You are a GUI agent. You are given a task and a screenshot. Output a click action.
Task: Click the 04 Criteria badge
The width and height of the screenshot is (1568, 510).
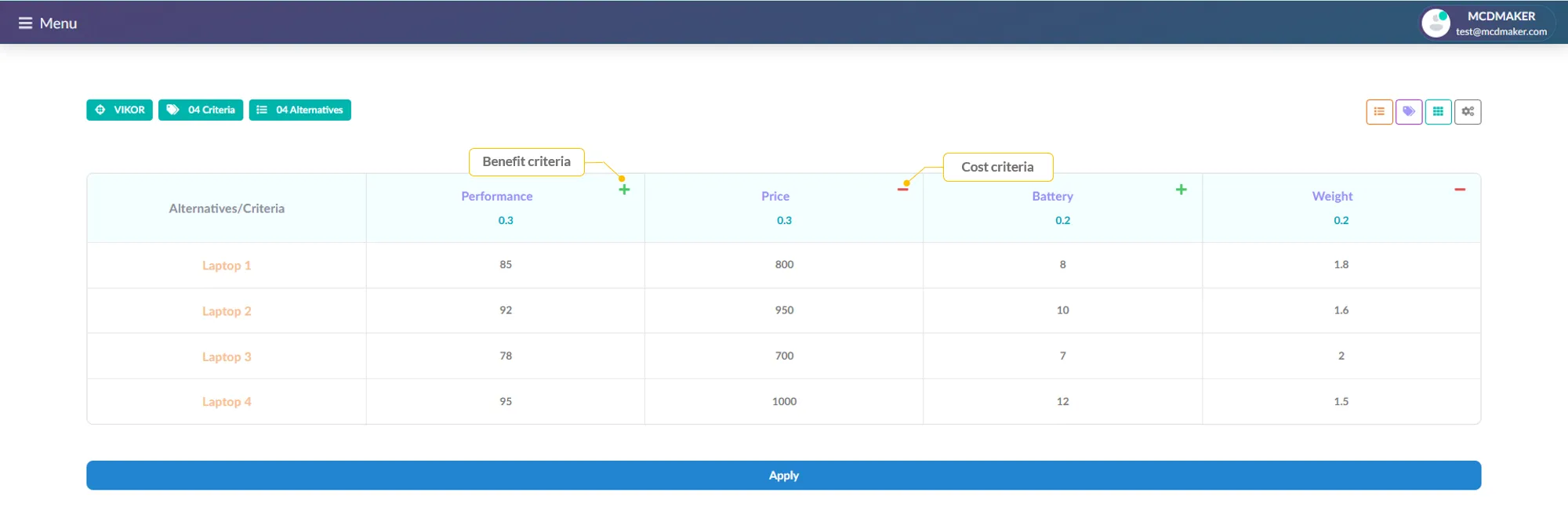[x=201, y=110]
